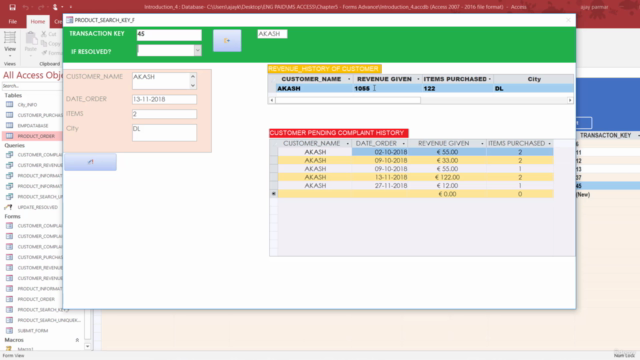Open the Quick Access Toolbar customize arrow
Screen dimensions: 640x360
pos(71,7)
